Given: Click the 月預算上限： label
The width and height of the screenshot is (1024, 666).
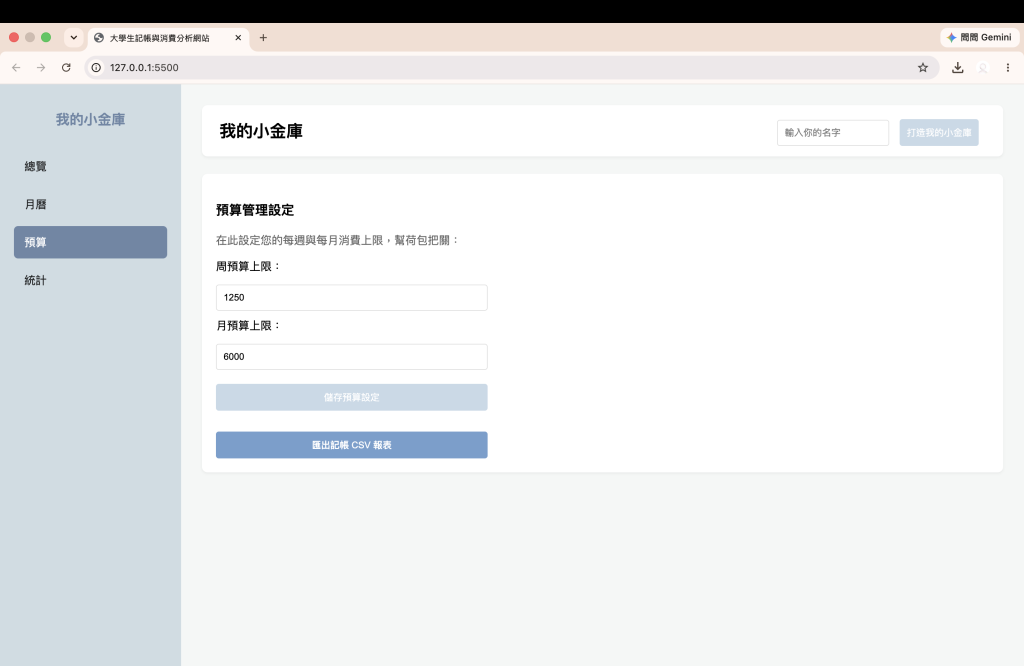Looking at the screenshot, I should click(x=248, y=326).
